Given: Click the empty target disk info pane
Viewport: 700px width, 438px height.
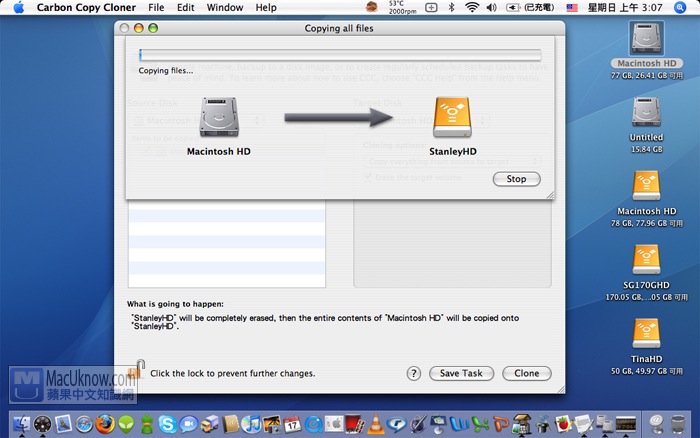Looking at the screenshot, I should [452, 243].
